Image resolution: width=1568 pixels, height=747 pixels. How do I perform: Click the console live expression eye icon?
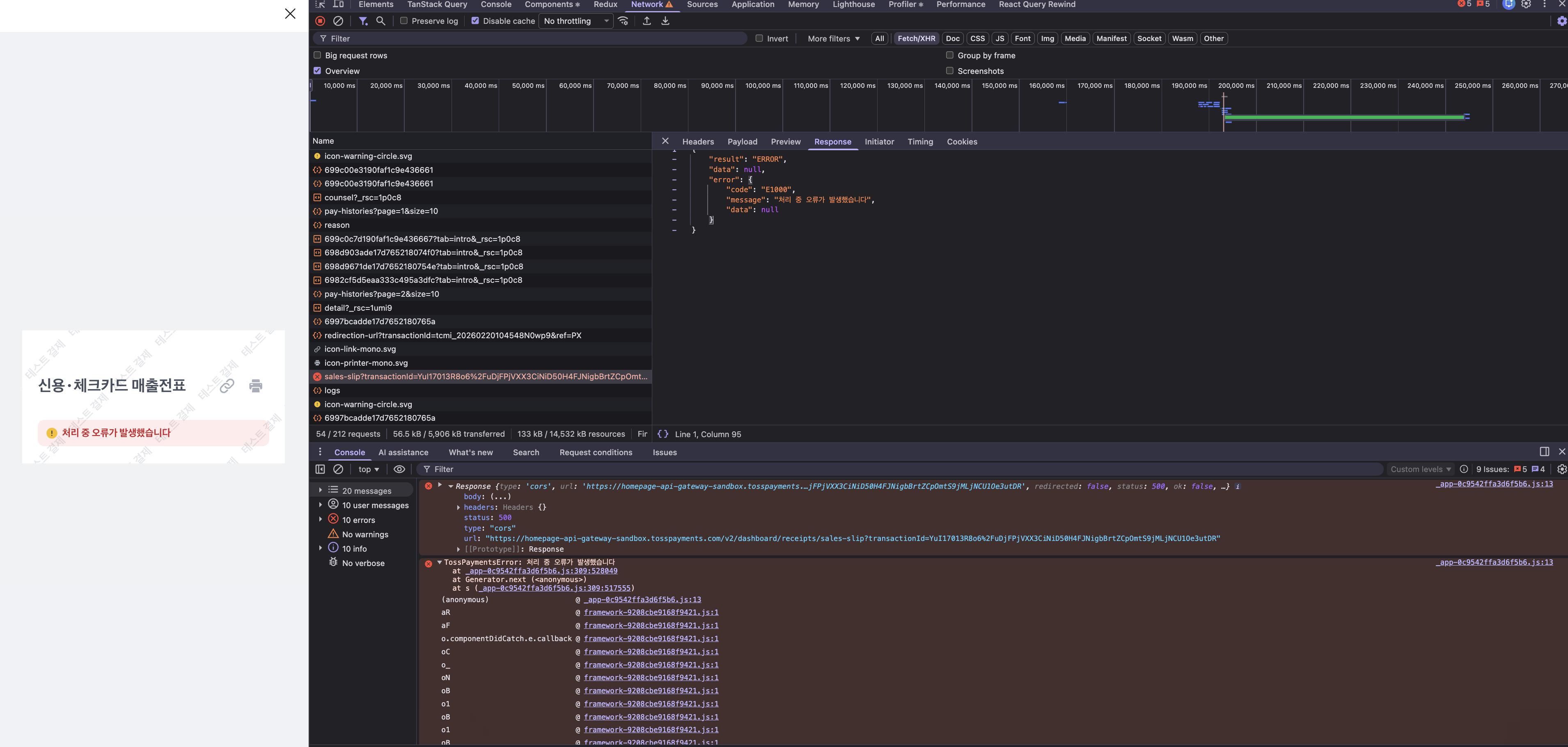point(399,470)
